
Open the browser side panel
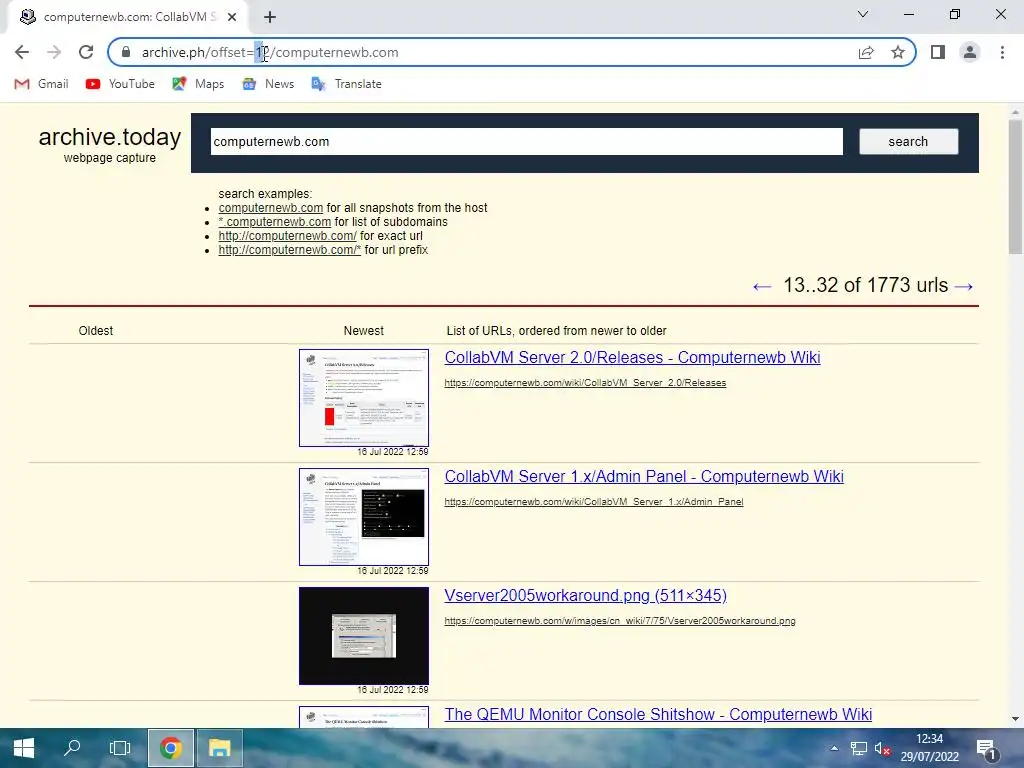[938, 52]
